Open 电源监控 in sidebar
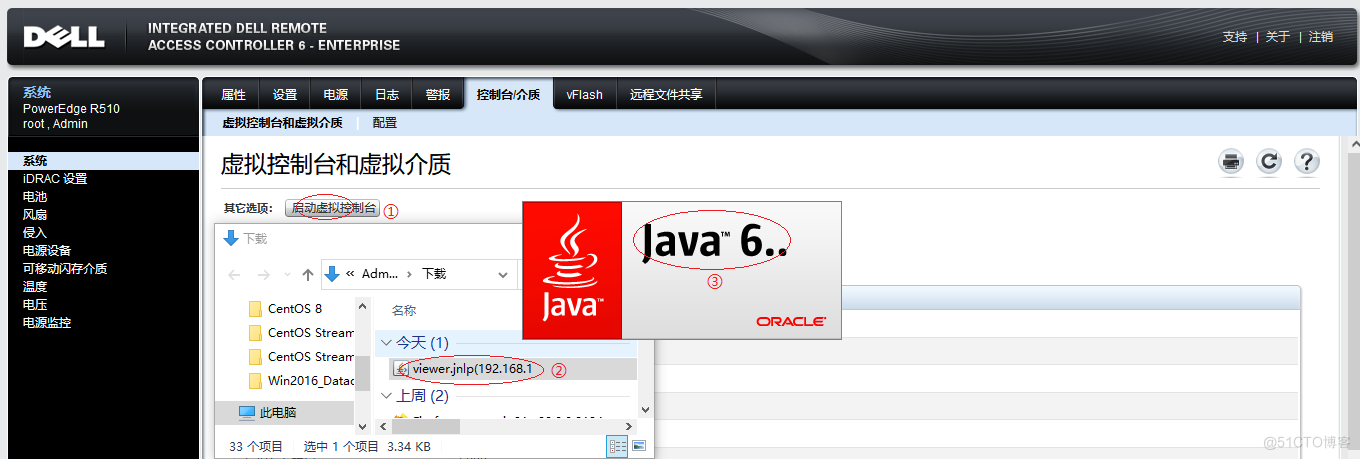This screenshot has width=1360, height=459. tap(47, 323)
